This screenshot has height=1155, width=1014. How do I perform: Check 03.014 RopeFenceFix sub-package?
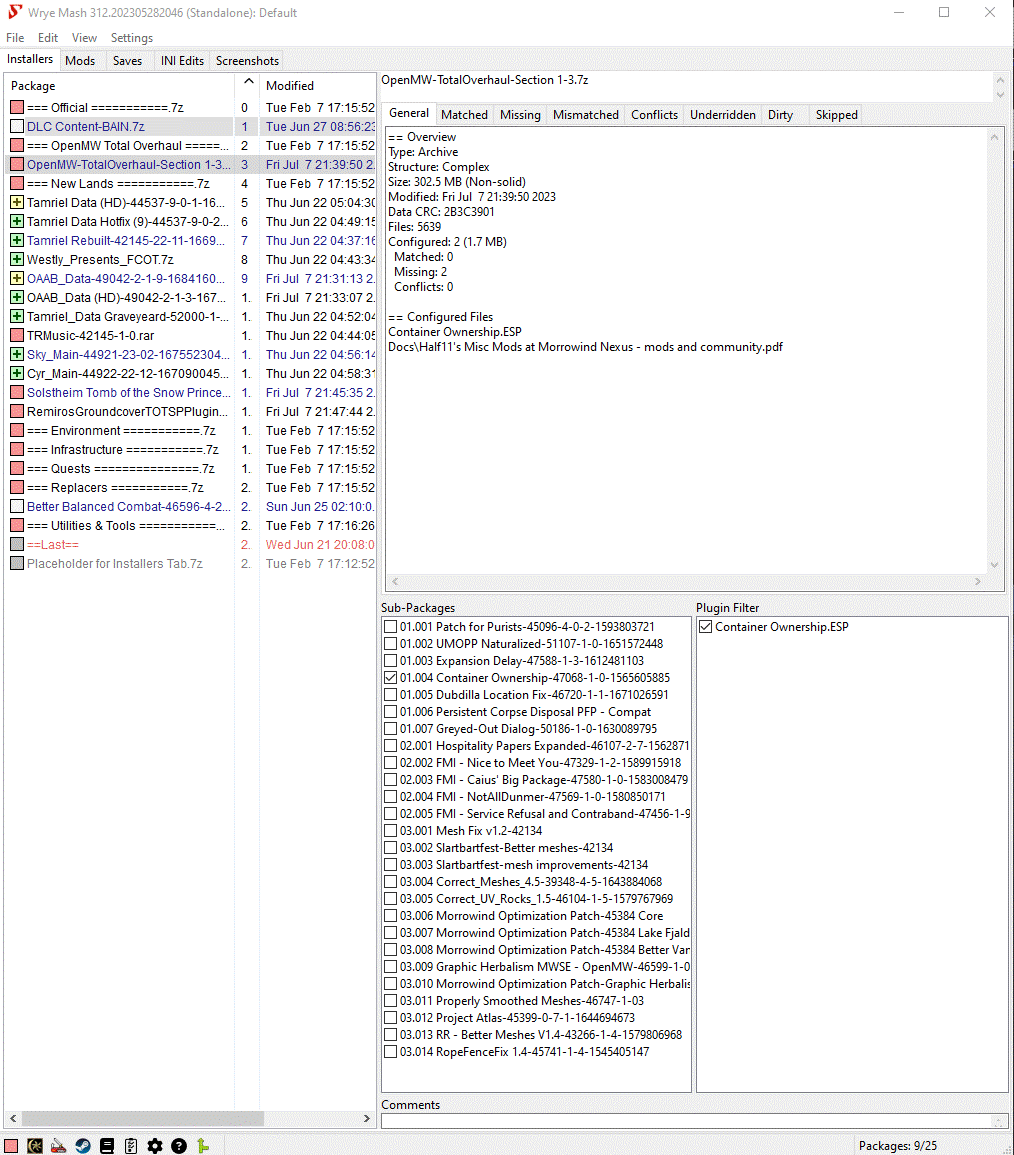pyautogui.click(x=391, y=1052)
